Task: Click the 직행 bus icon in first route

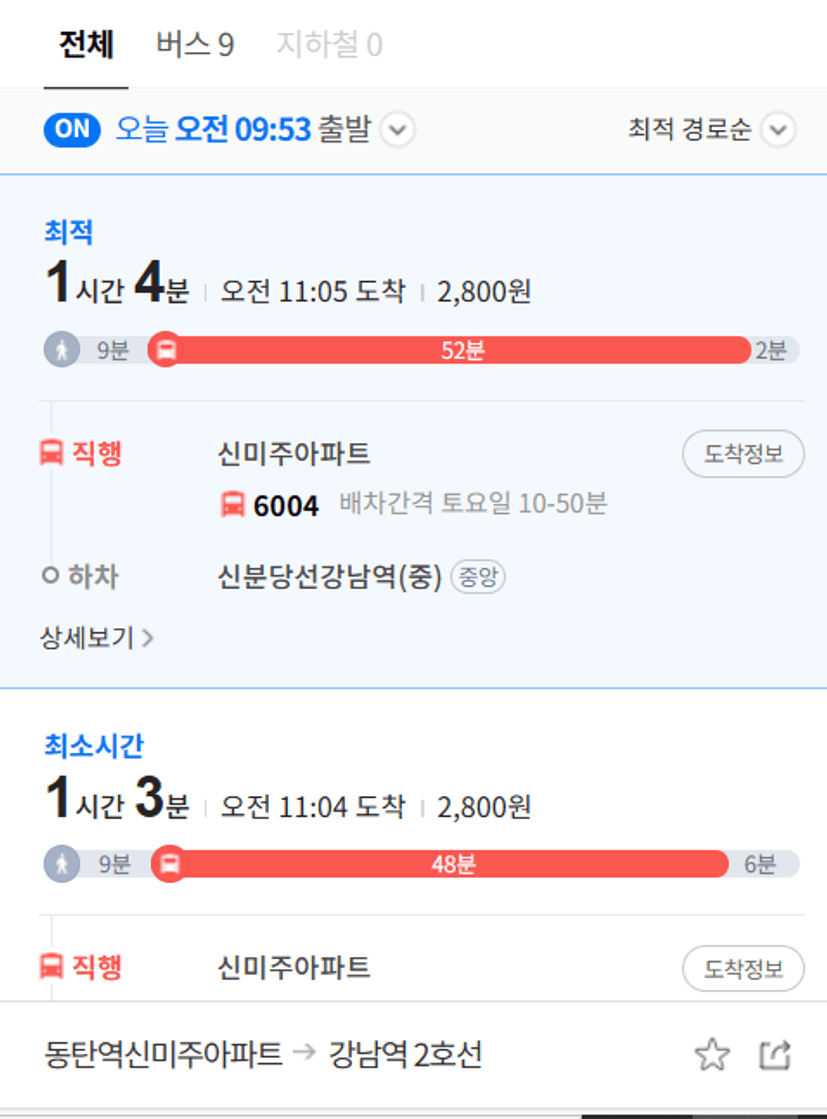Action: tap(51, 452)
